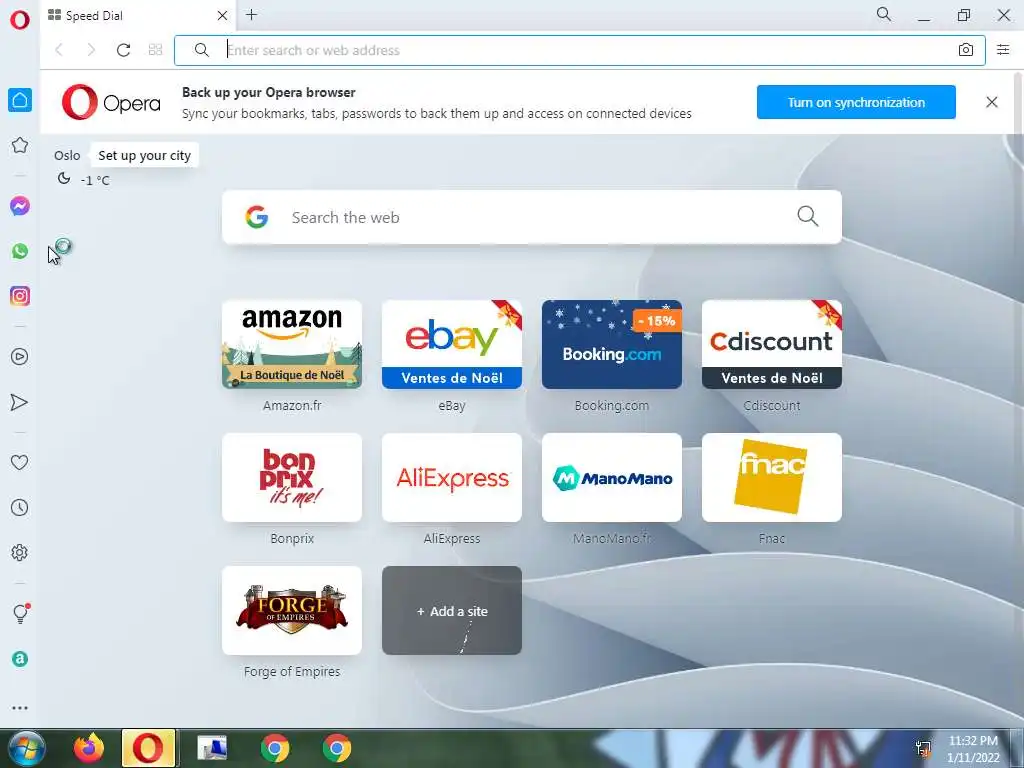Take a snapshot with camera icon

[x=966, y=50]
